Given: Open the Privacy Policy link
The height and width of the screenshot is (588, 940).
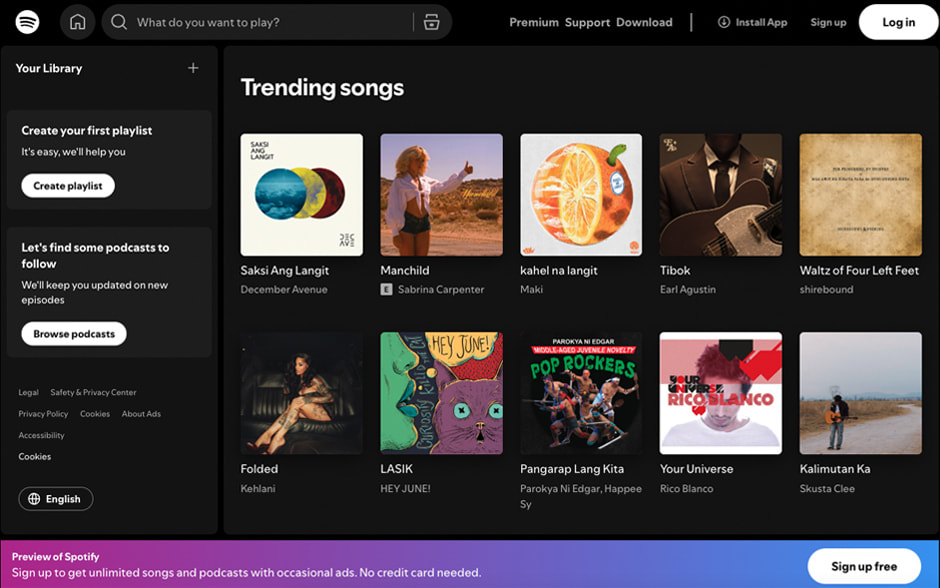Looking at the screenshot, I should (x=43, y=414).
